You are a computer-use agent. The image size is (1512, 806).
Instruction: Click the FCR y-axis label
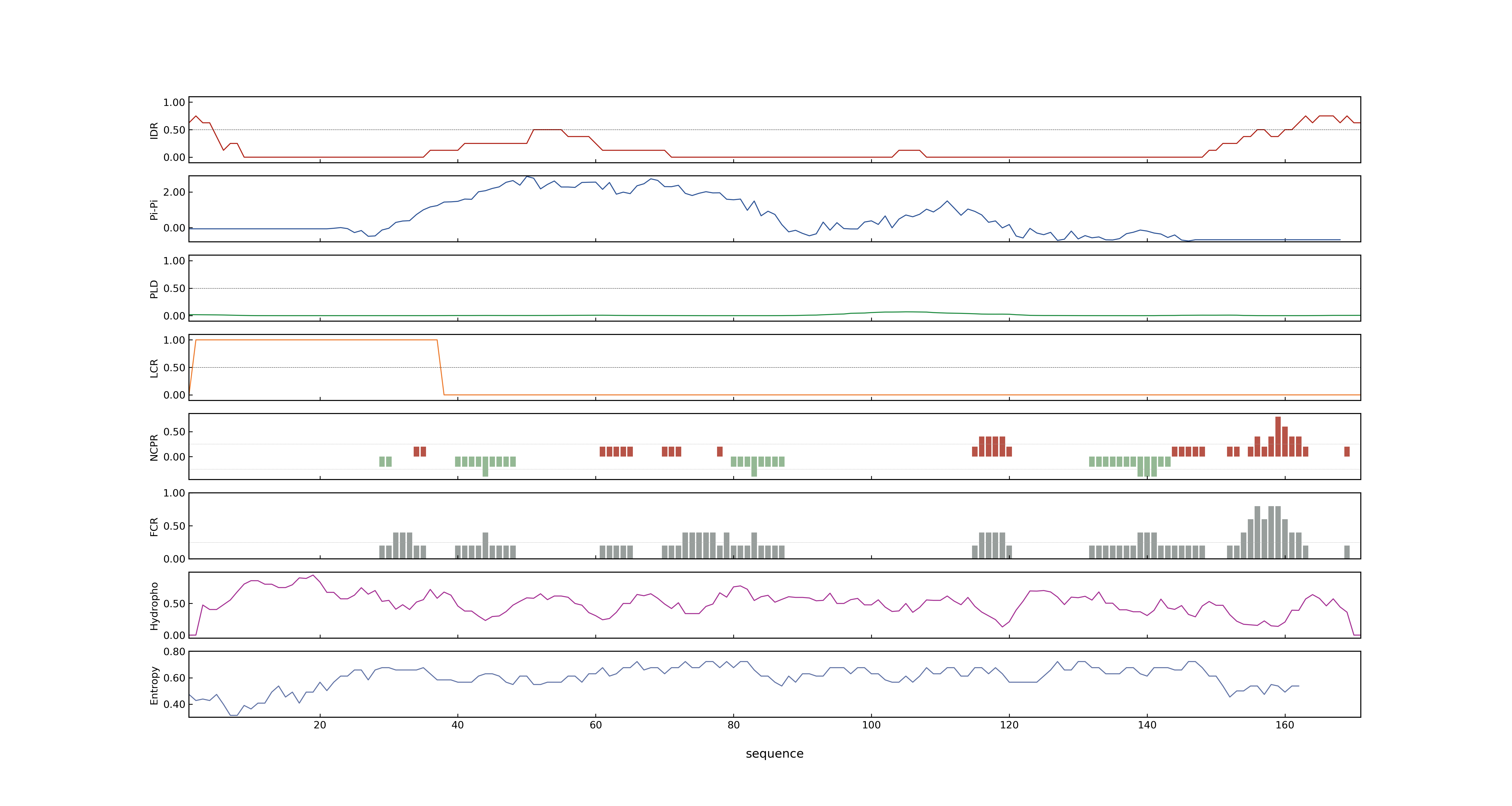154,526
